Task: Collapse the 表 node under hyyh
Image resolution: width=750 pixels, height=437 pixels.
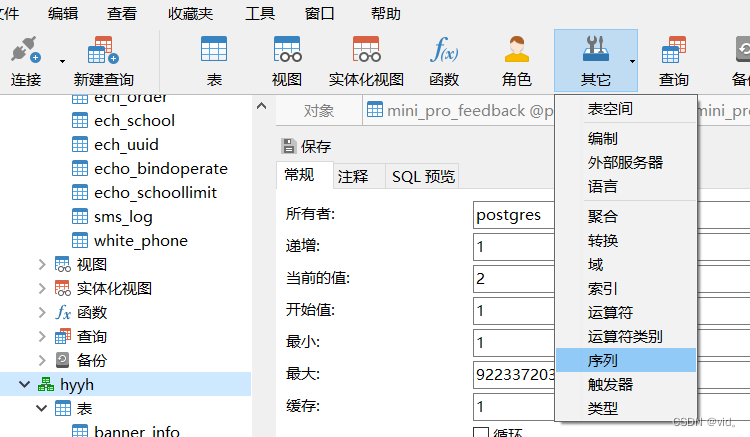Action: pyautogui.click(x=42, y=408)
